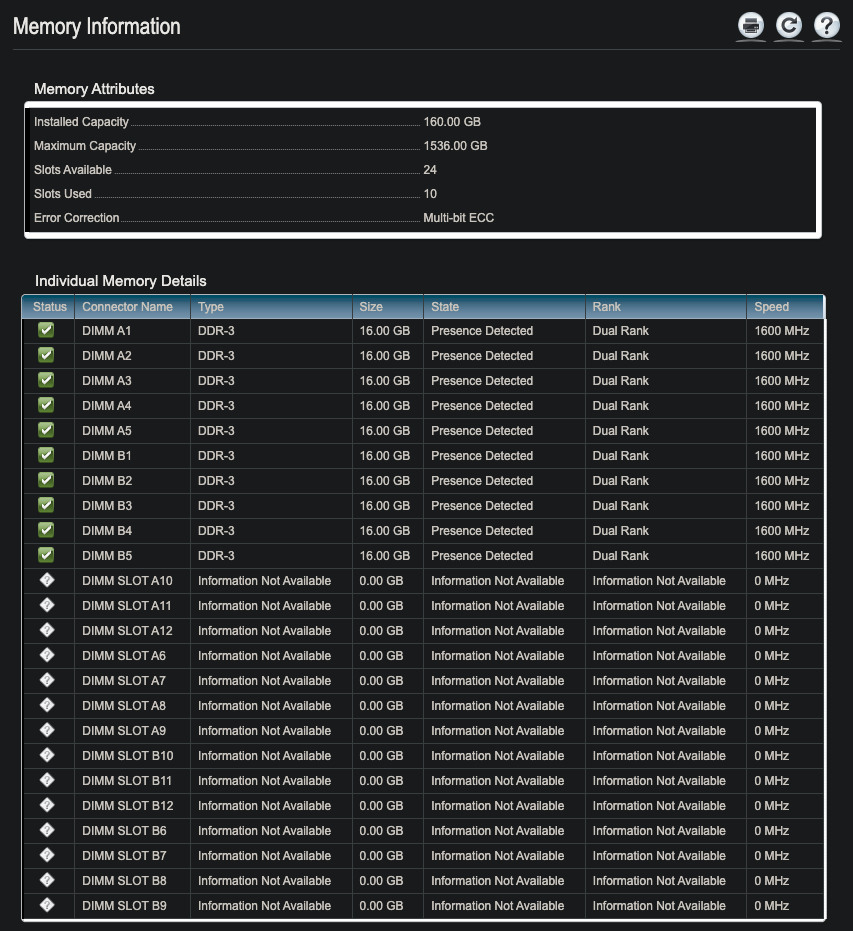Click the green status icon for DIMM B2
Viewport: 853px width, 931px height.
46,480
